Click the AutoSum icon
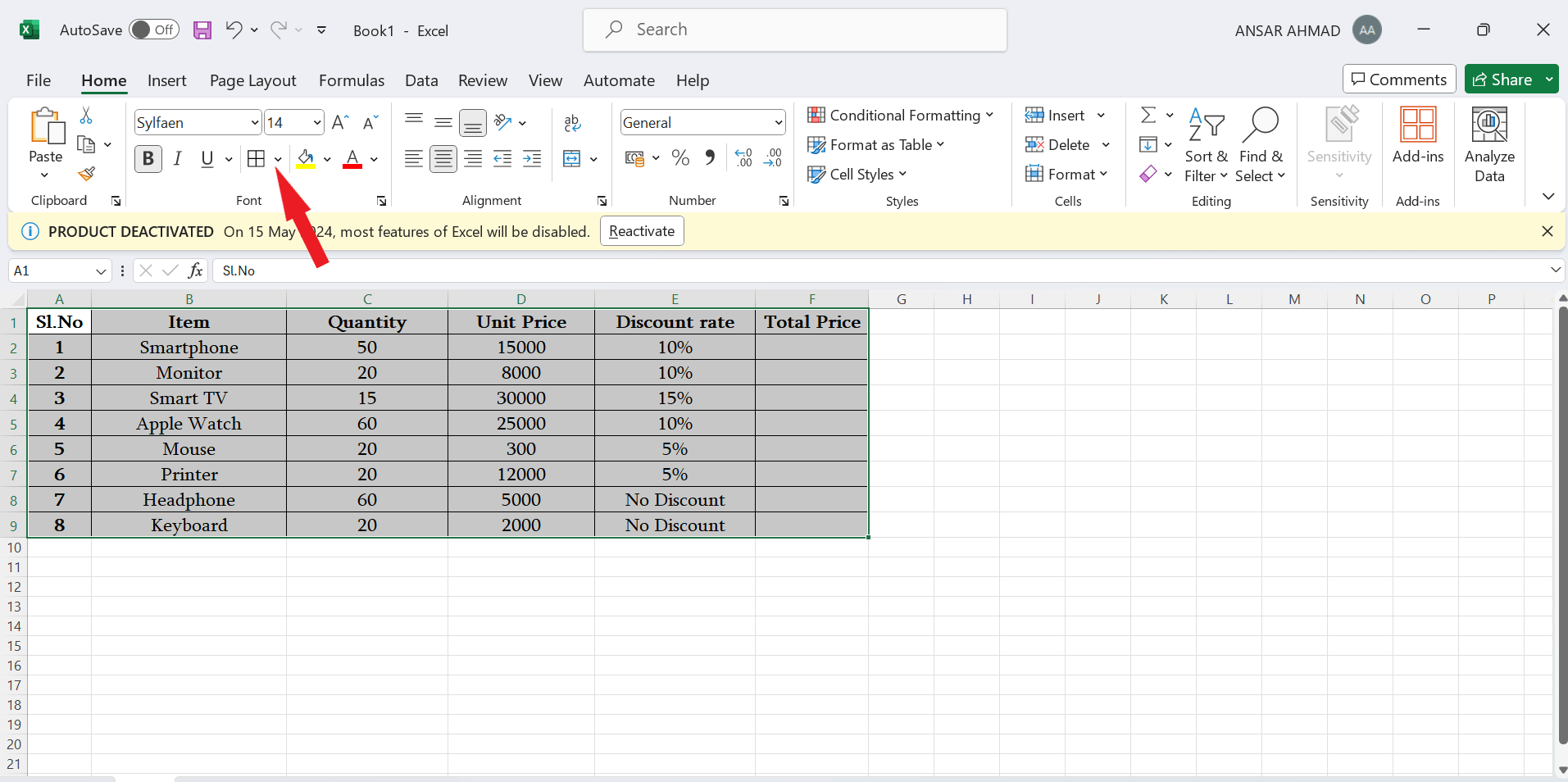The height and width of the screenshot is (782, 1568). point(1150,115)
